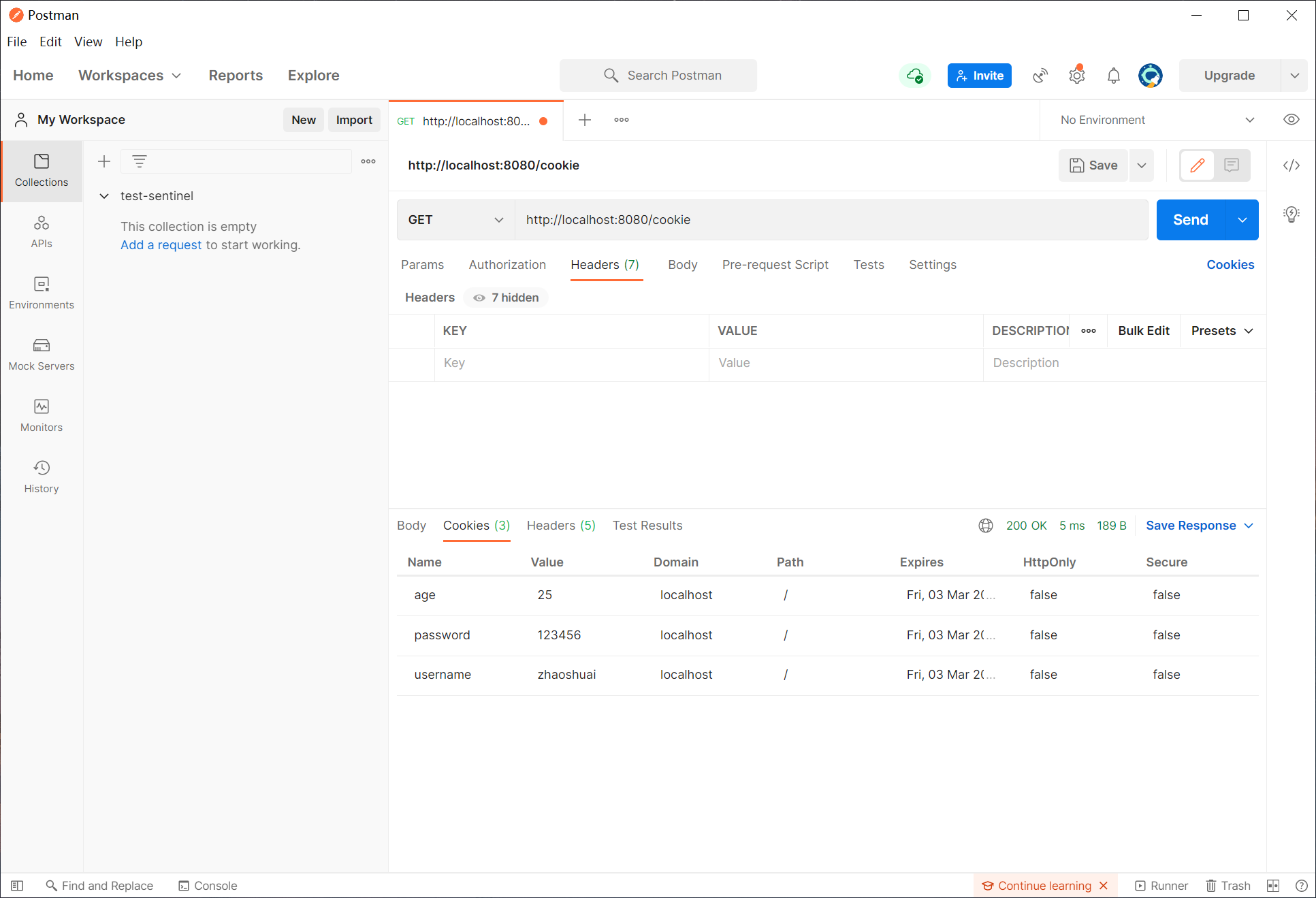
Task: Open Find and Replace
Action: click(x=99, y=886)
